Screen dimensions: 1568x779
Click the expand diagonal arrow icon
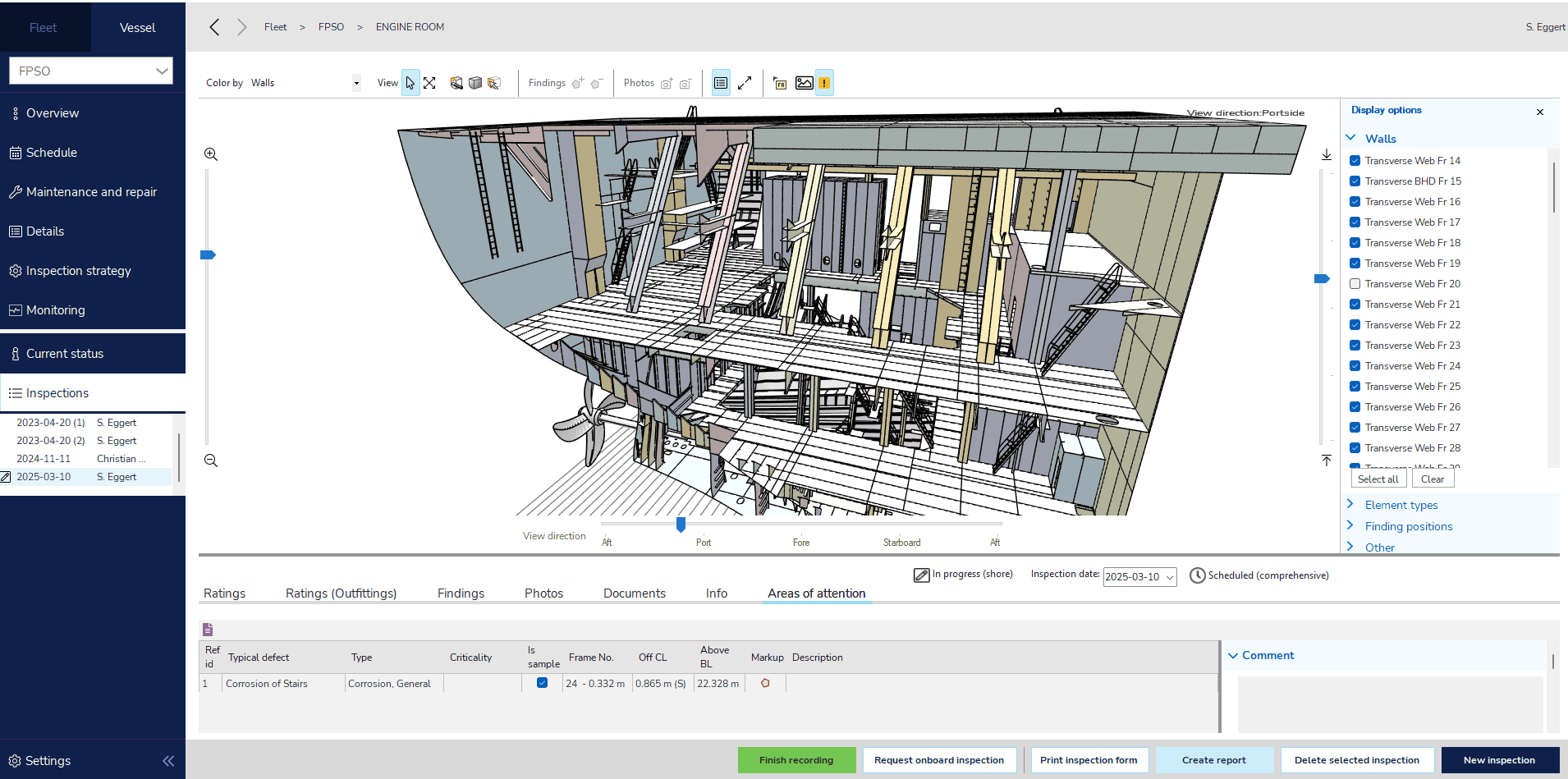click(x=745, y=83)
